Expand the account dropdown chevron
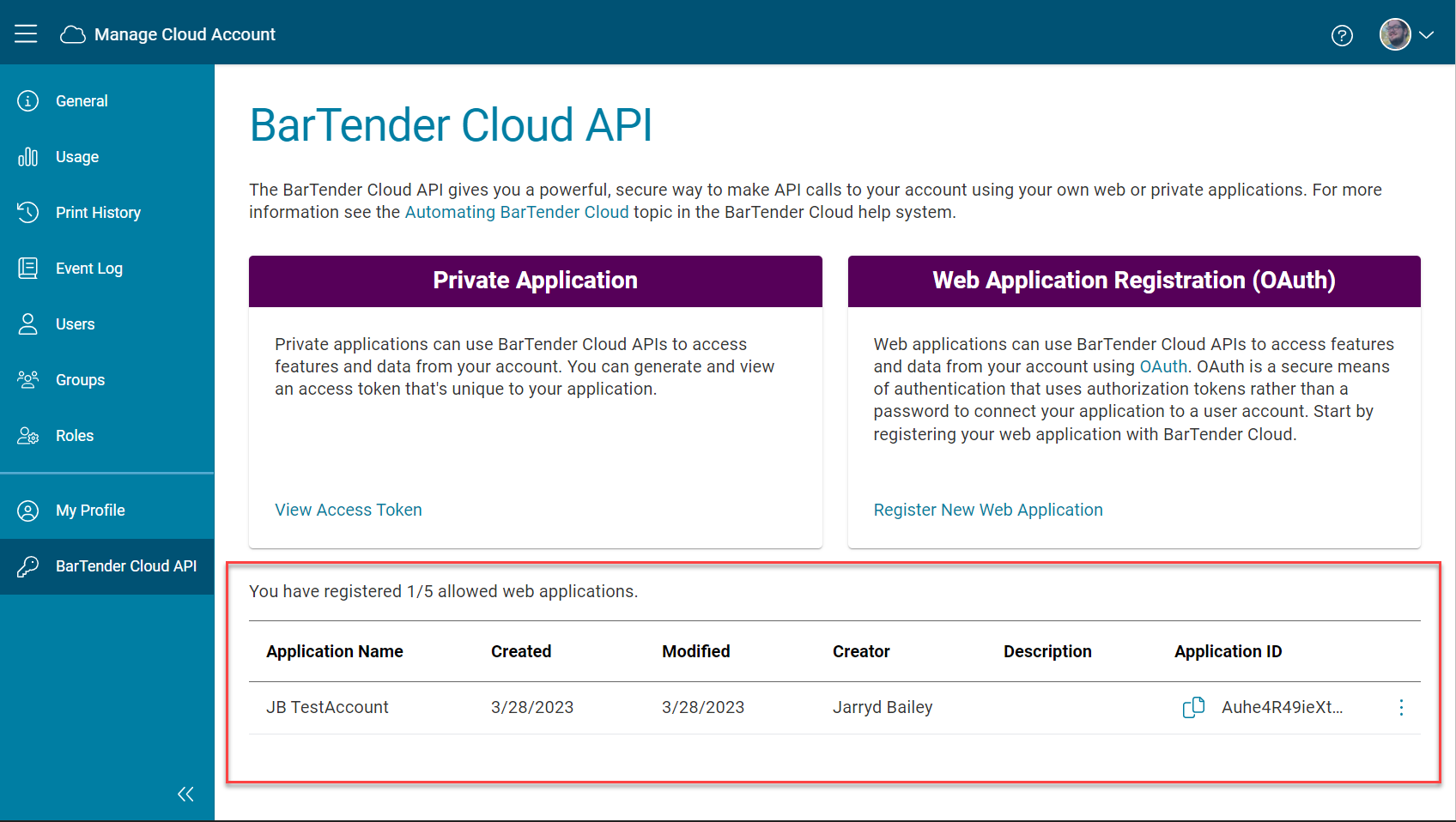1456x822 pixels. click(1427, 35)
